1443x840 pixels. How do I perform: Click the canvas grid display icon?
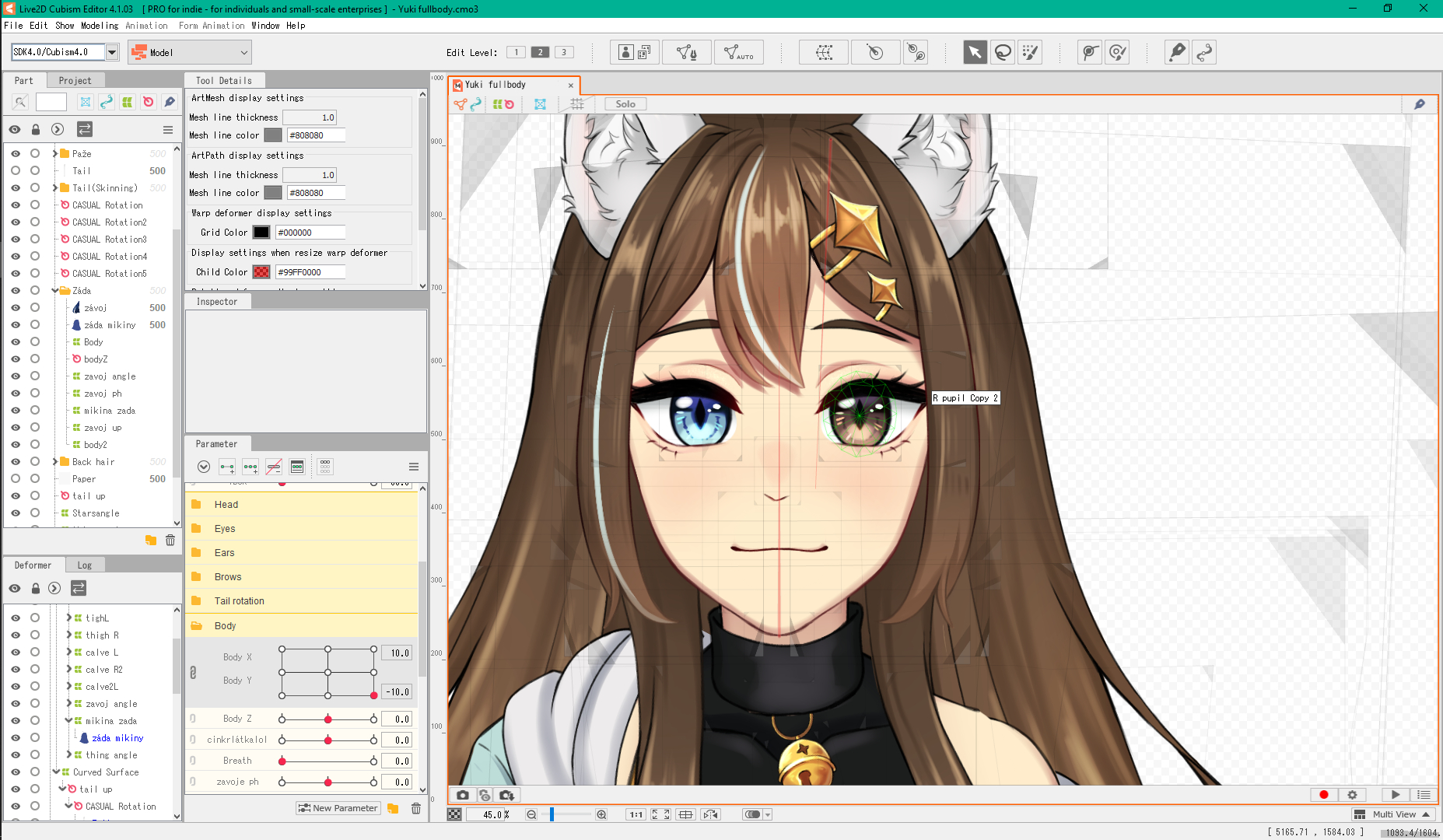click(x=577, y=103)
